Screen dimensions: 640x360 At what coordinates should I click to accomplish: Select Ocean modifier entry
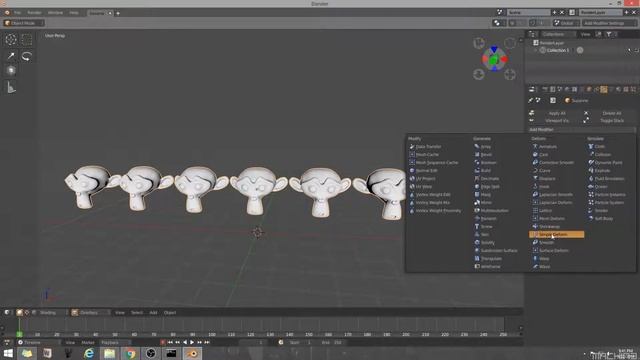coord(598,187)
